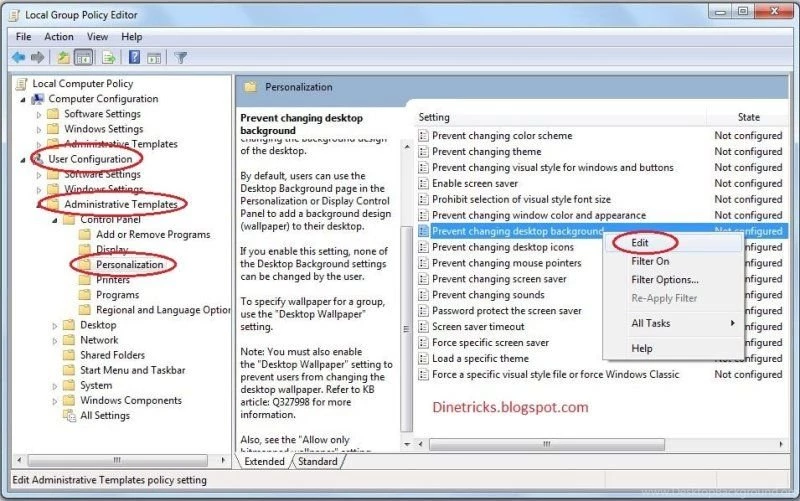800x501 pixels.
Task: Select the Personalization tree folder
Action: 130,265
